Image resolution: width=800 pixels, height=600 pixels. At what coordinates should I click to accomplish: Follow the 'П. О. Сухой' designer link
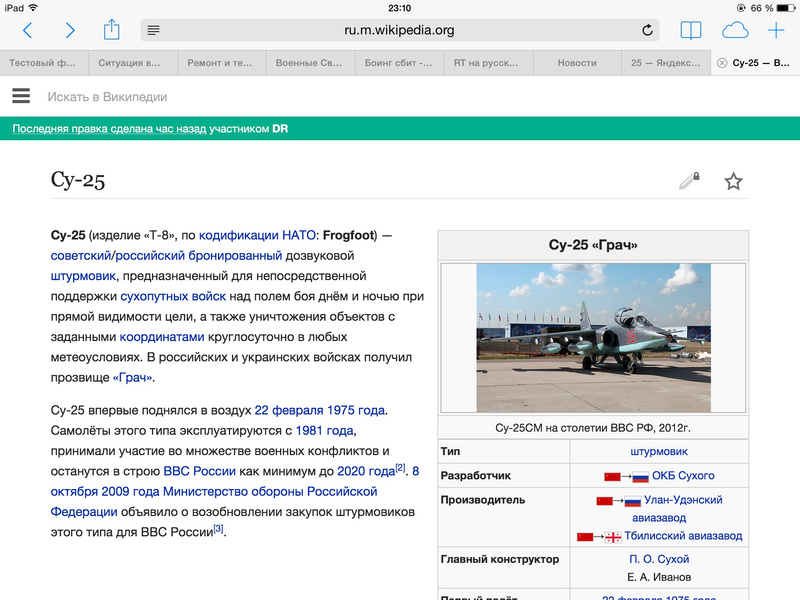coord(659,559)
